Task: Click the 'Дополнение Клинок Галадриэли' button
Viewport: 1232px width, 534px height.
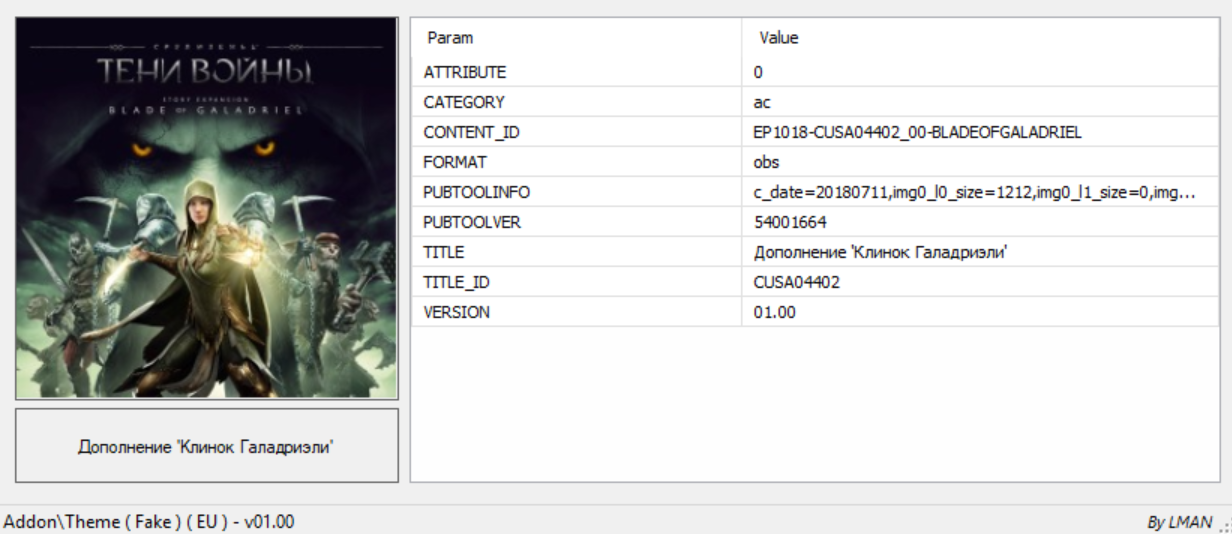Action: click(207, 446)
